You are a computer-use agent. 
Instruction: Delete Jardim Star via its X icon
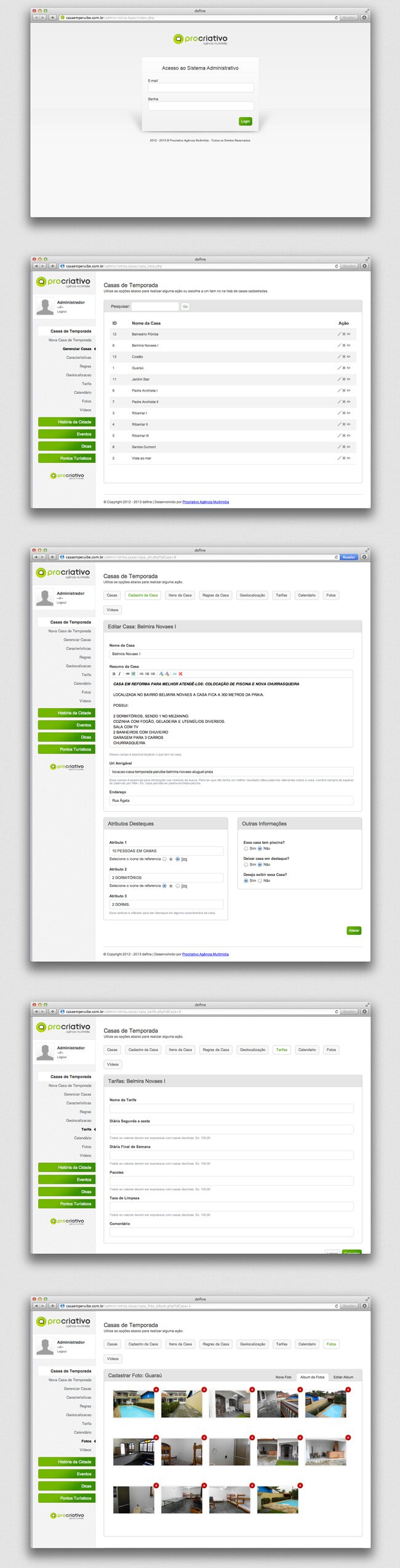tap(343, 379)
